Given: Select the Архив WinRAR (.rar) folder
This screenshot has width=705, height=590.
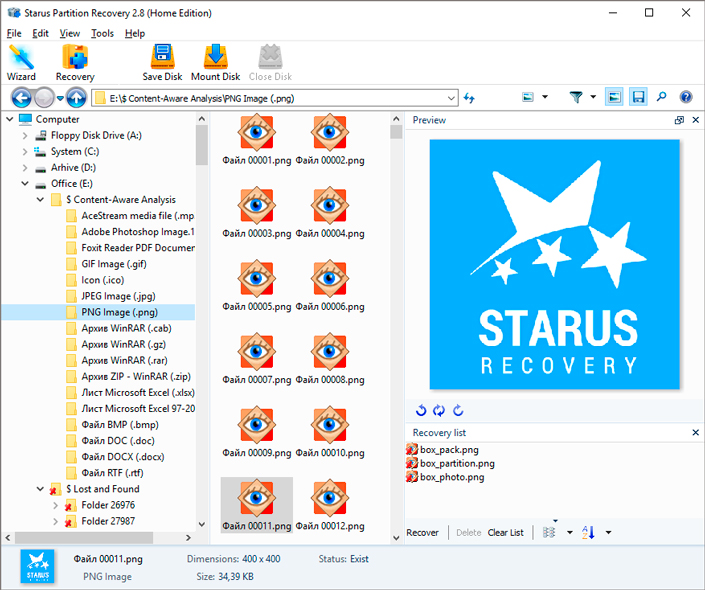Looking at the screenshot, I should pos(117,360).
